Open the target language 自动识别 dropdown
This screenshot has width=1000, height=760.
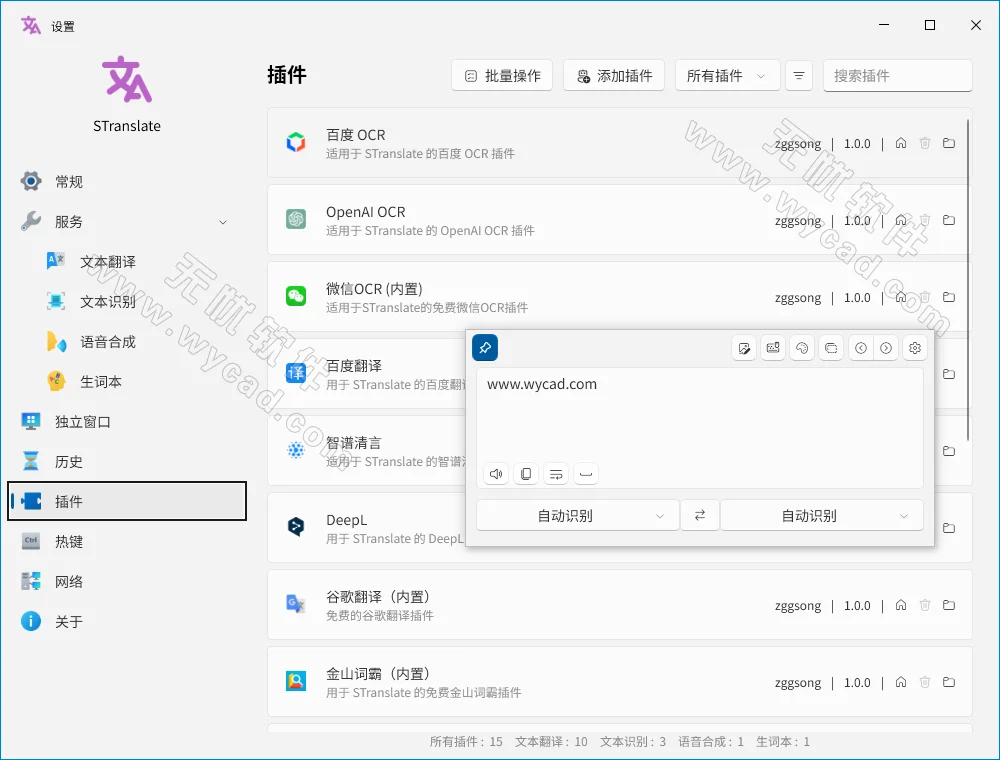821,515
